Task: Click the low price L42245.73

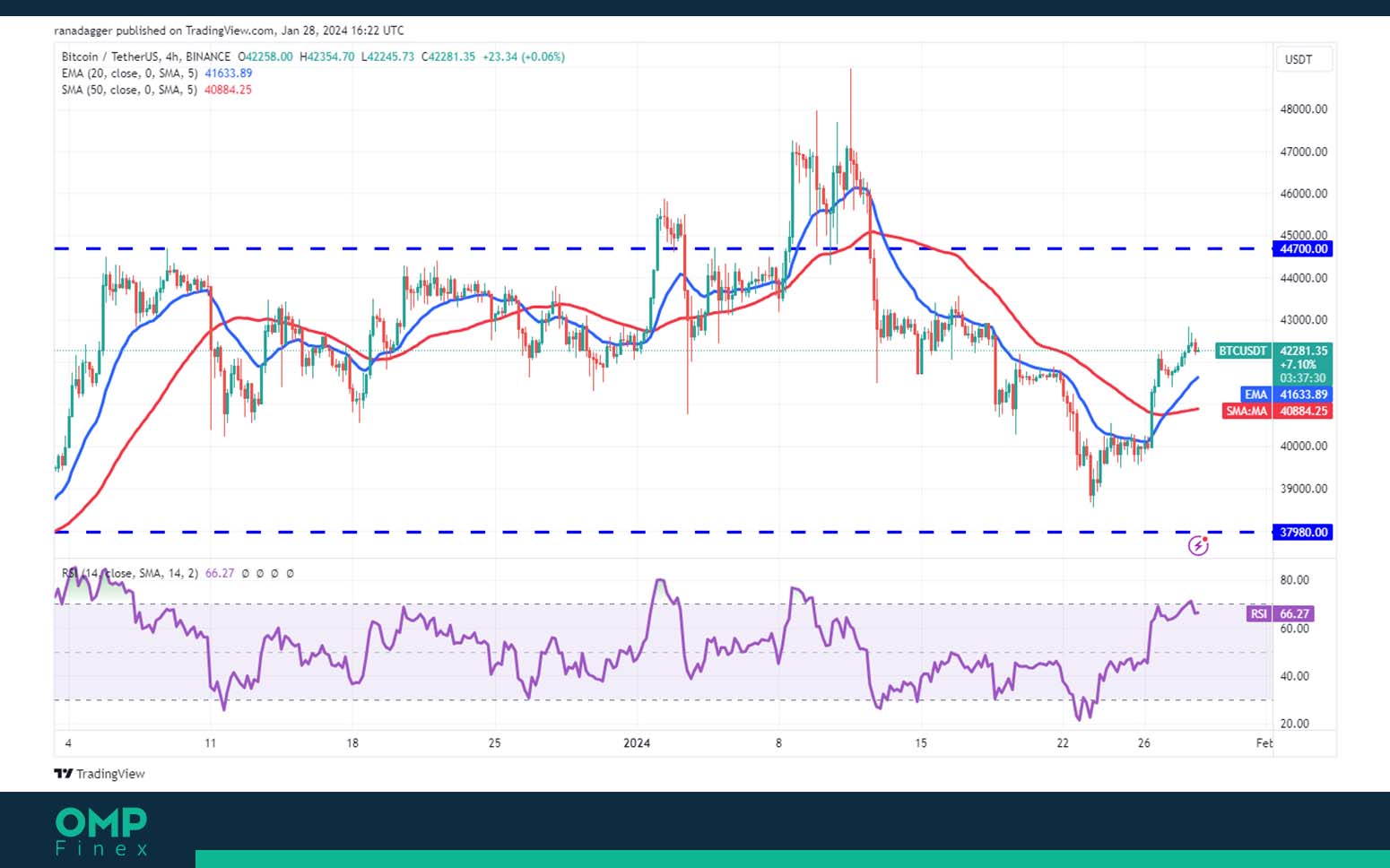Action: [x=387, y=56]
